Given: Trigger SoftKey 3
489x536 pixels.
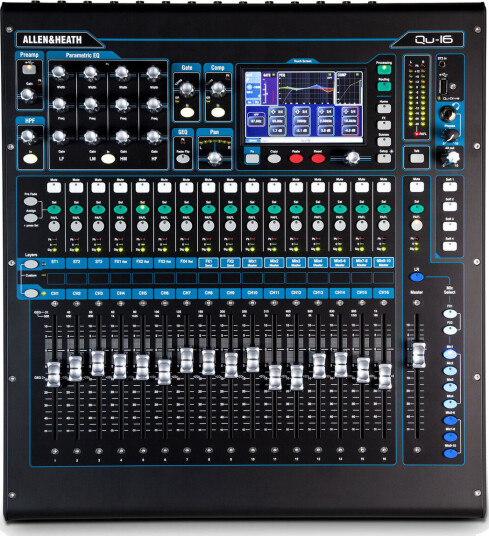Looking at the screenshot, I should pos(450,226).
